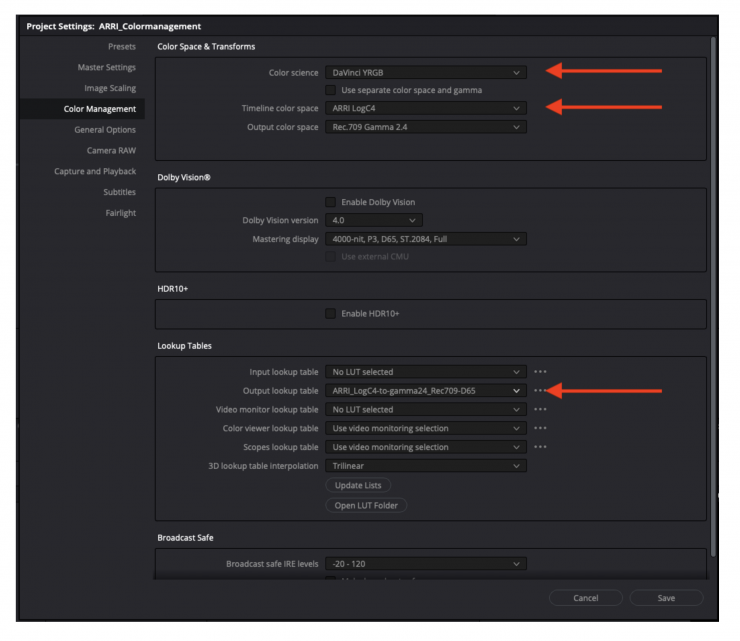Expand the Timeline color space dropdown
740x641 pixels.
425,108
